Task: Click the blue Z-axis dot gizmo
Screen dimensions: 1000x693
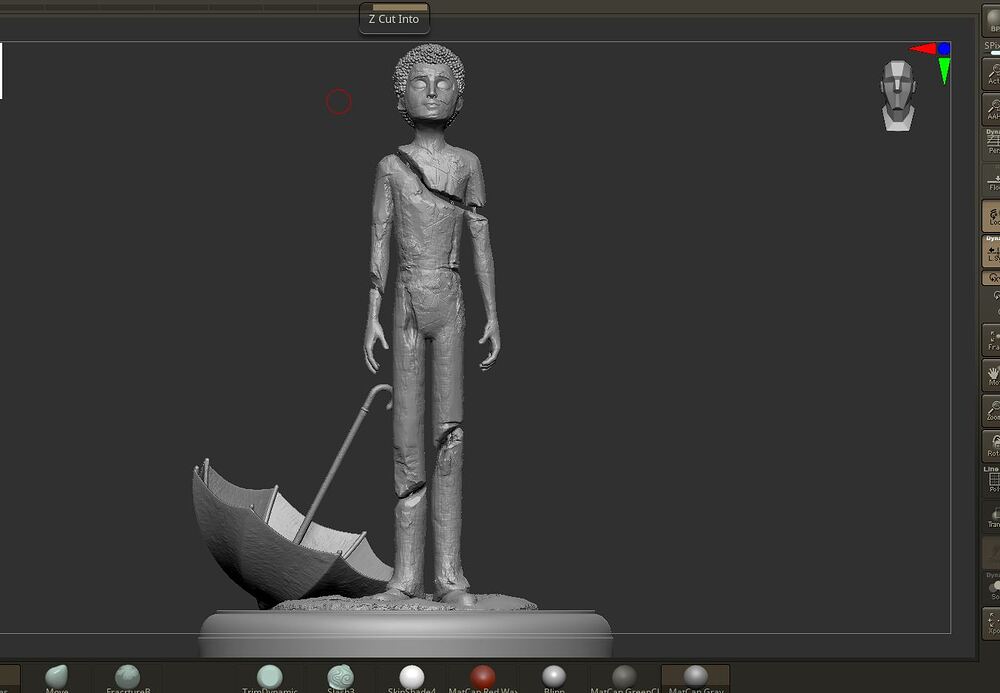Action: [944, 48]
